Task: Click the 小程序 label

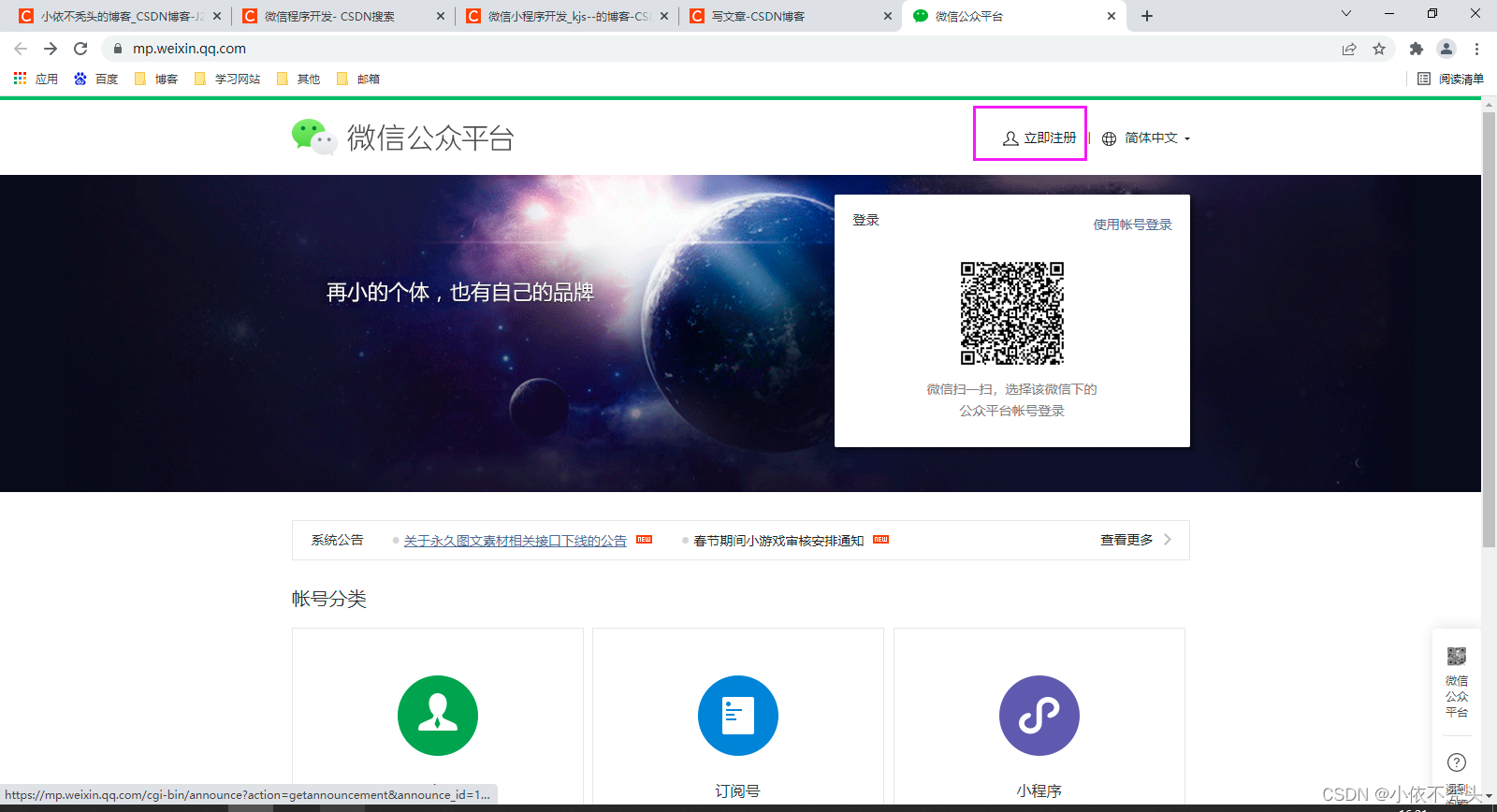Action: [1039, 791]
